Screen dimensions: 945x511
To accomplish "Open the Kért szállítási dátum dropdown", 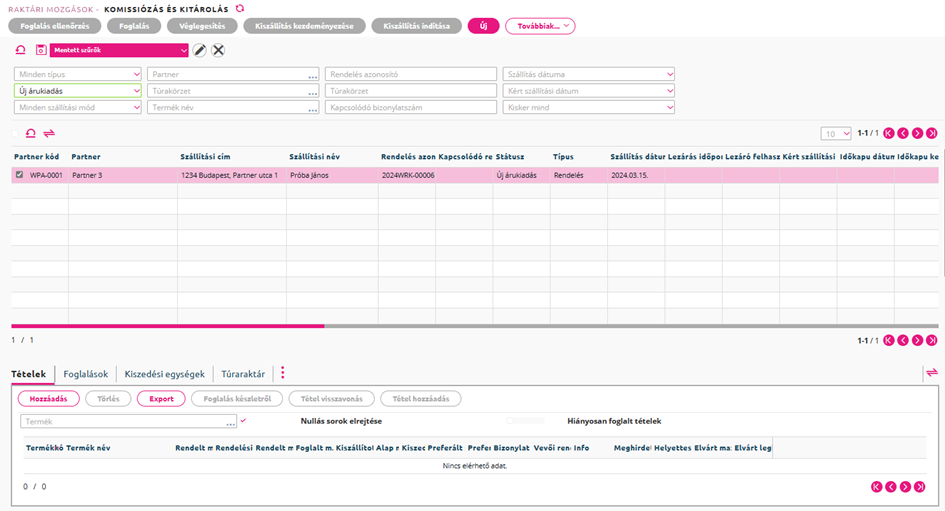I will point(589,91).
